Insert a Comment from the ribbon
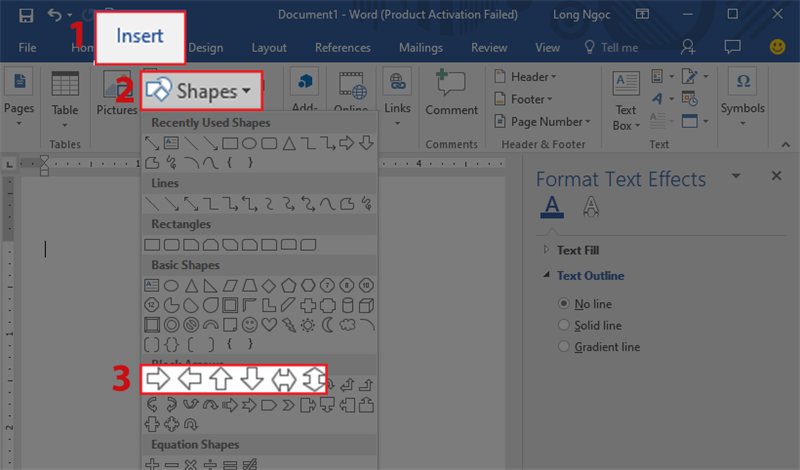The height and width of the screenshot is (470, 800). coord(451,93)
